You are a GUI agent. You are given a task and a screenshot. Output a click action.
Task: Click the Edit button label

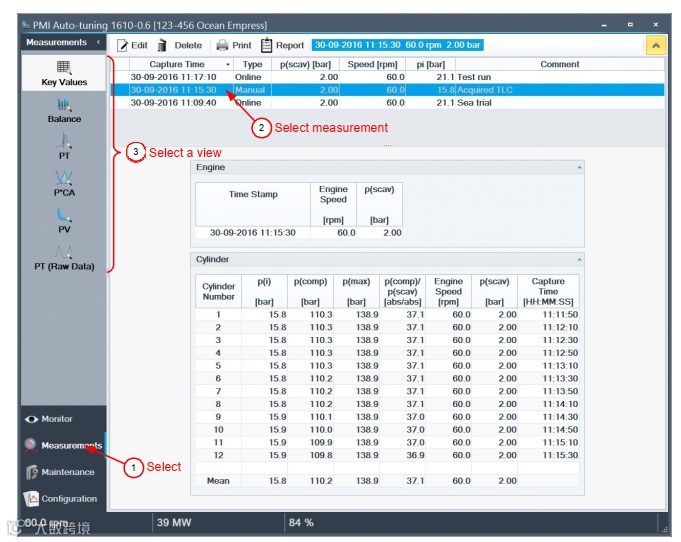[139, 45]
